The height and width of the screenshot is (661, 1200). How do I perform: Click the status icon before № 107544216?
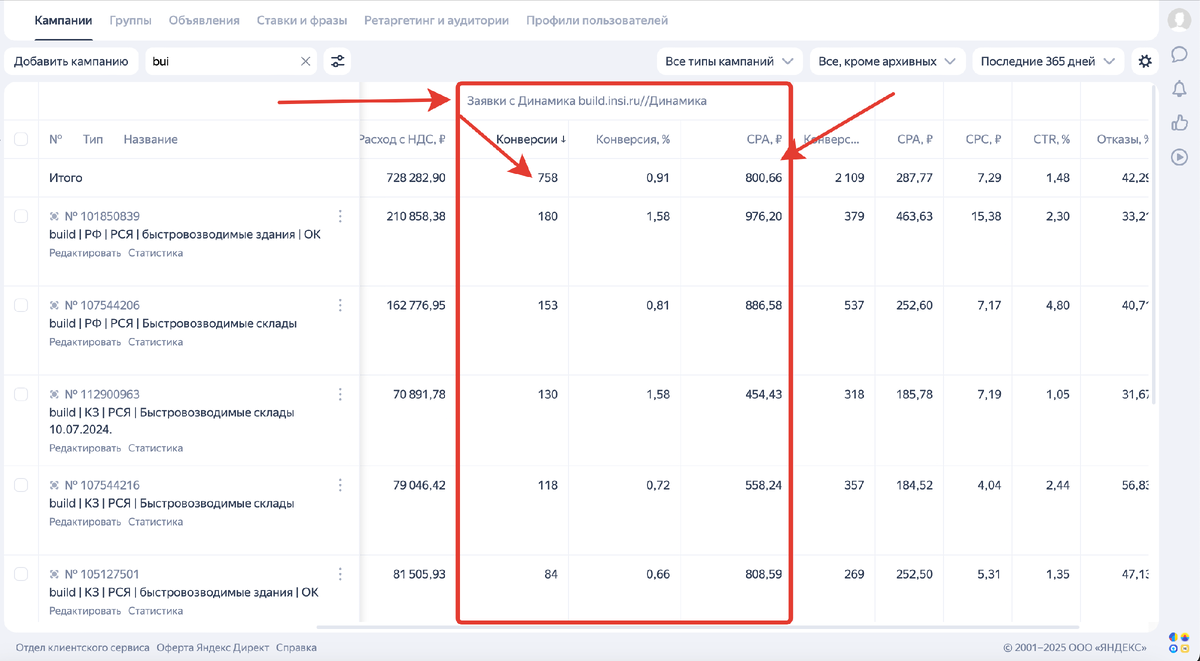(55, 485)
